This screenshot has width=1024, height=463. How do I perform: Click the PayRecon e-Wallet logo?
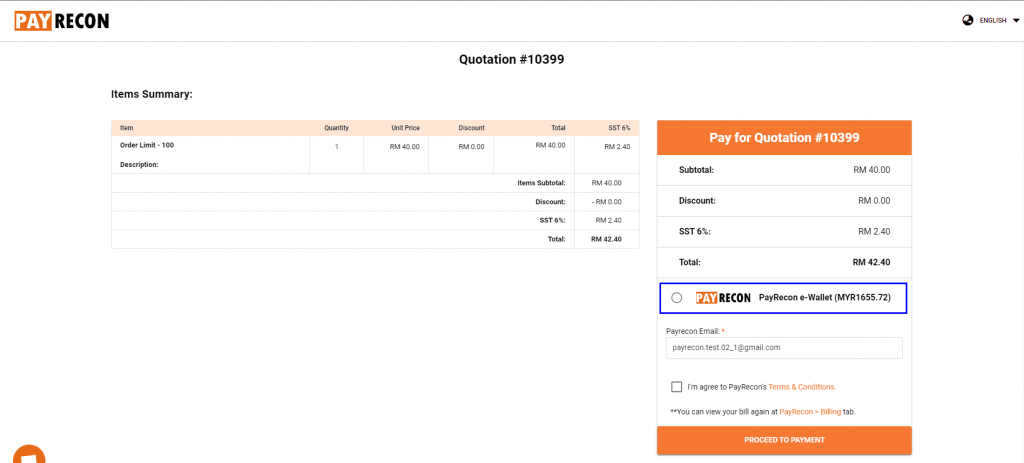[x=723, y=298]
